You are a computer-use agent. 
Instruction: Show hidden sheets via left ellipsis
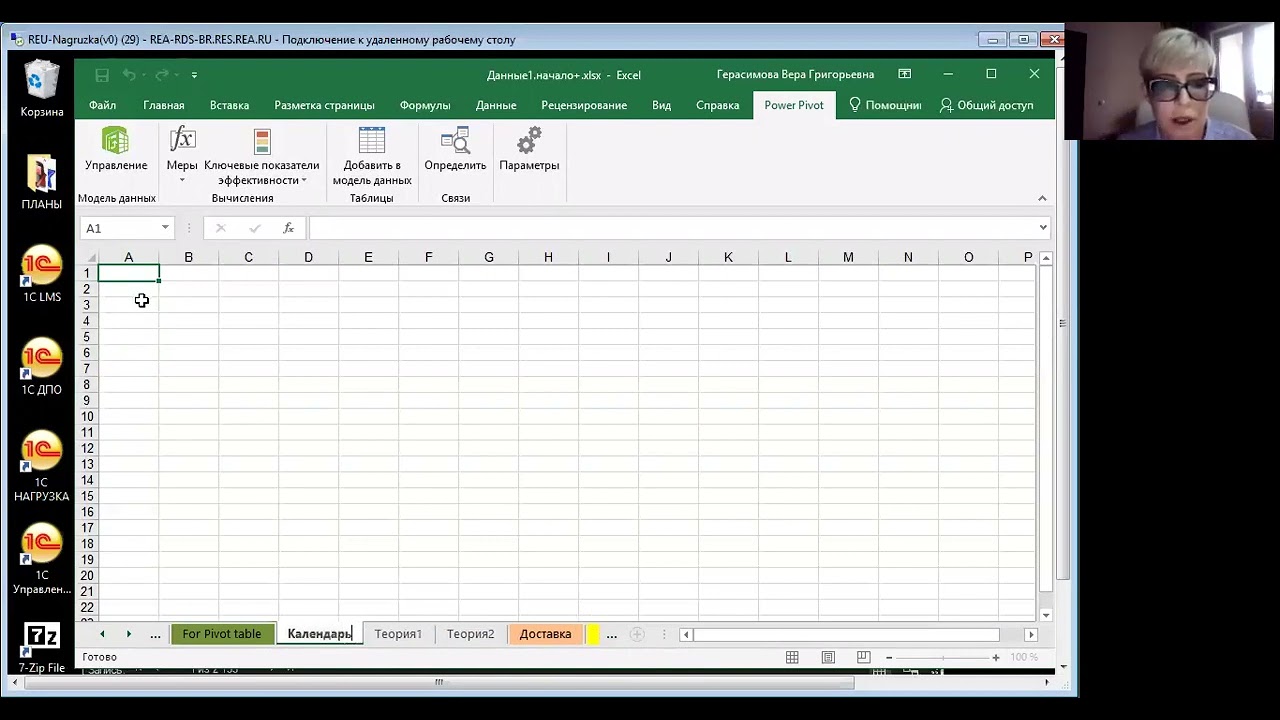155,634
